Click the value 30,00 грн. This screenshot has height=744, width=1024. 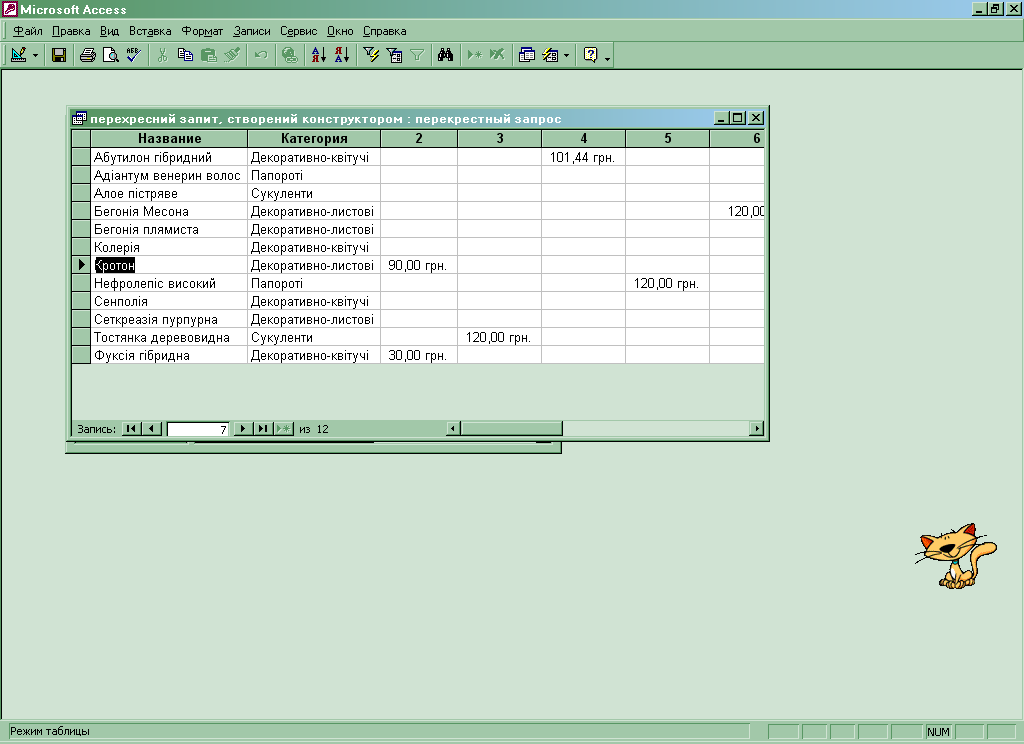coord(417,355)
